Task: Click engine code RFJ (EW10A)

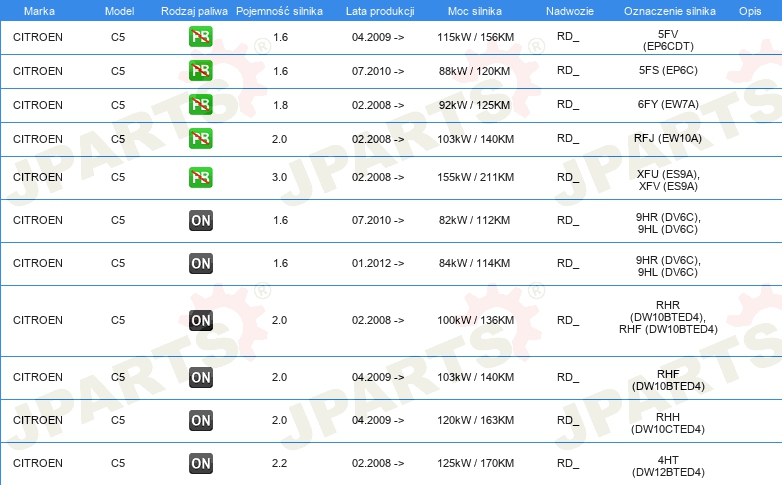Action: pyautogui.click(x=668, y=138)
